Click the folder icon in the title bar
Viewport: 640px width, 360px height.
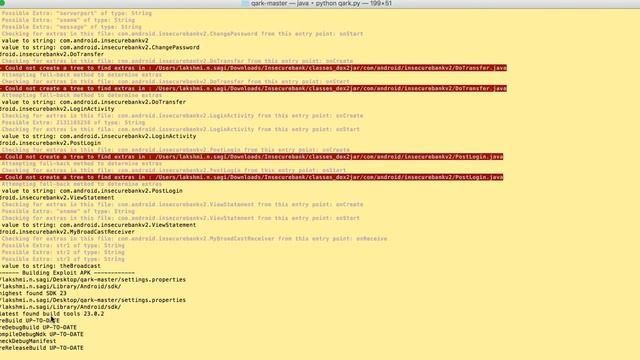[245, 3]
